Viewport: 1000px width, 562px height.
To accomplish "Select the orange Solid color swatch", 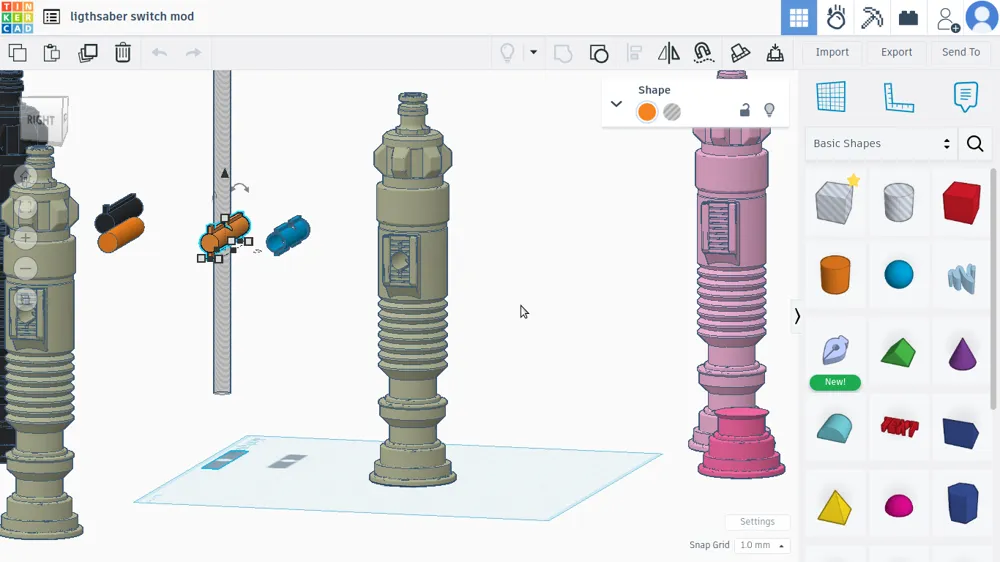I will pyautogui.click(x=647, y=112).
